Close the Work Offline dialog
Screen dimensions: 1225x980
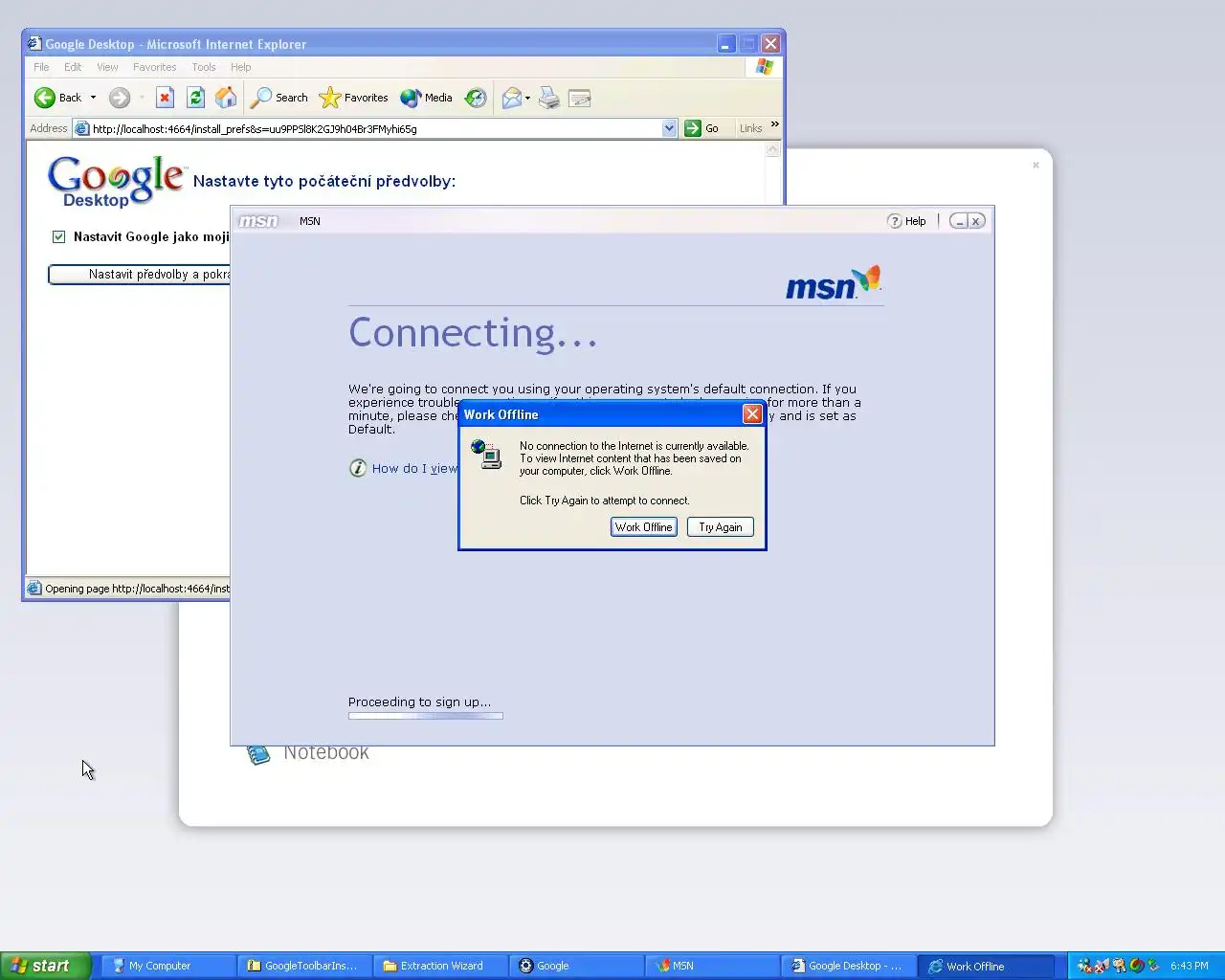pyautogui.click(x=752, y=414)
